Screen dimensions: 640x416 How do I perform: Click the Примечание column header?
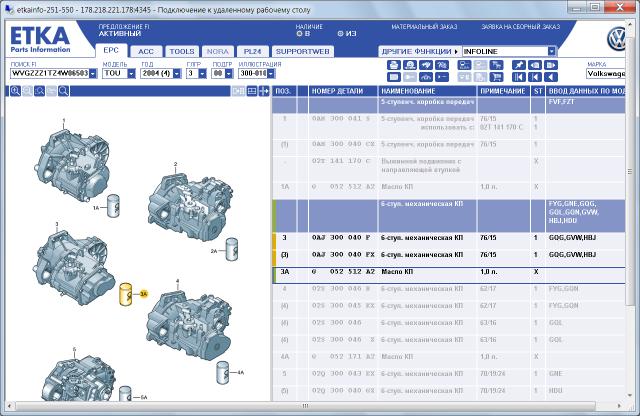[503, 91]
